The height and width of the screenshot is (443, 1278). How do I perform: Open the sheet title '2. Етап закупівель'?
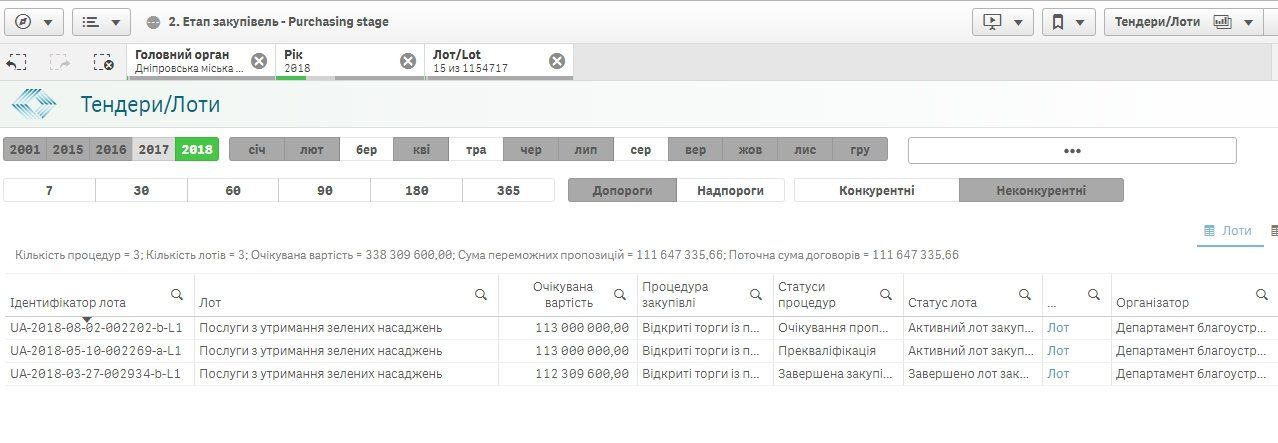point(278,21)
